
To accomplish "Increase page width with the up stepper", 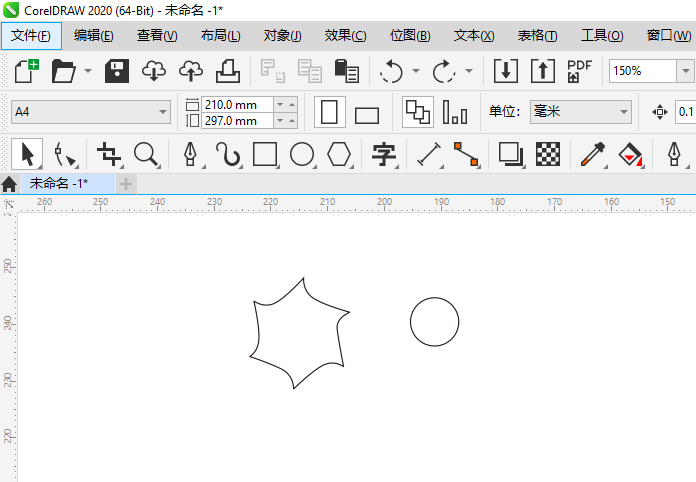I will pyautogui.click(x=292, y=105).
